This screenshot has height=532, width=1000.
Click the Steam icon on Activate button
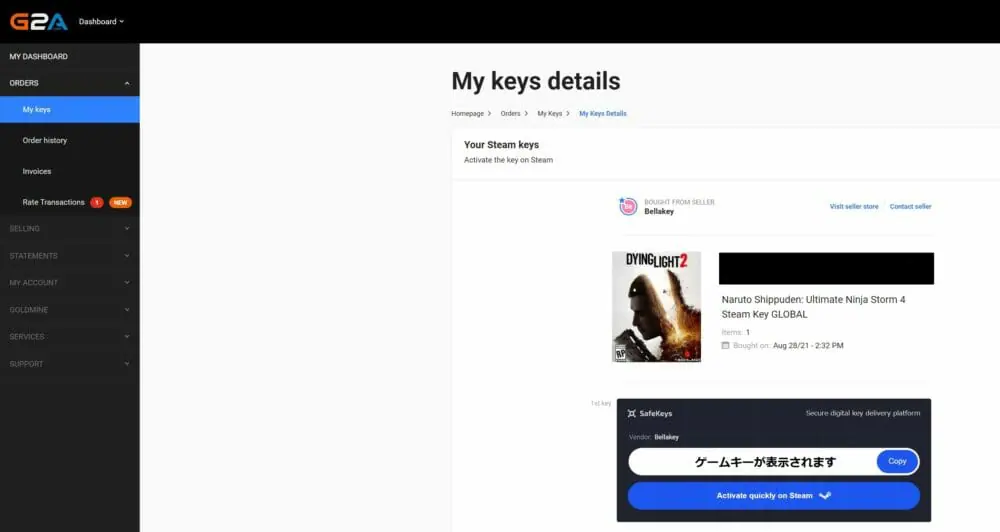click(x=825, y=496)
